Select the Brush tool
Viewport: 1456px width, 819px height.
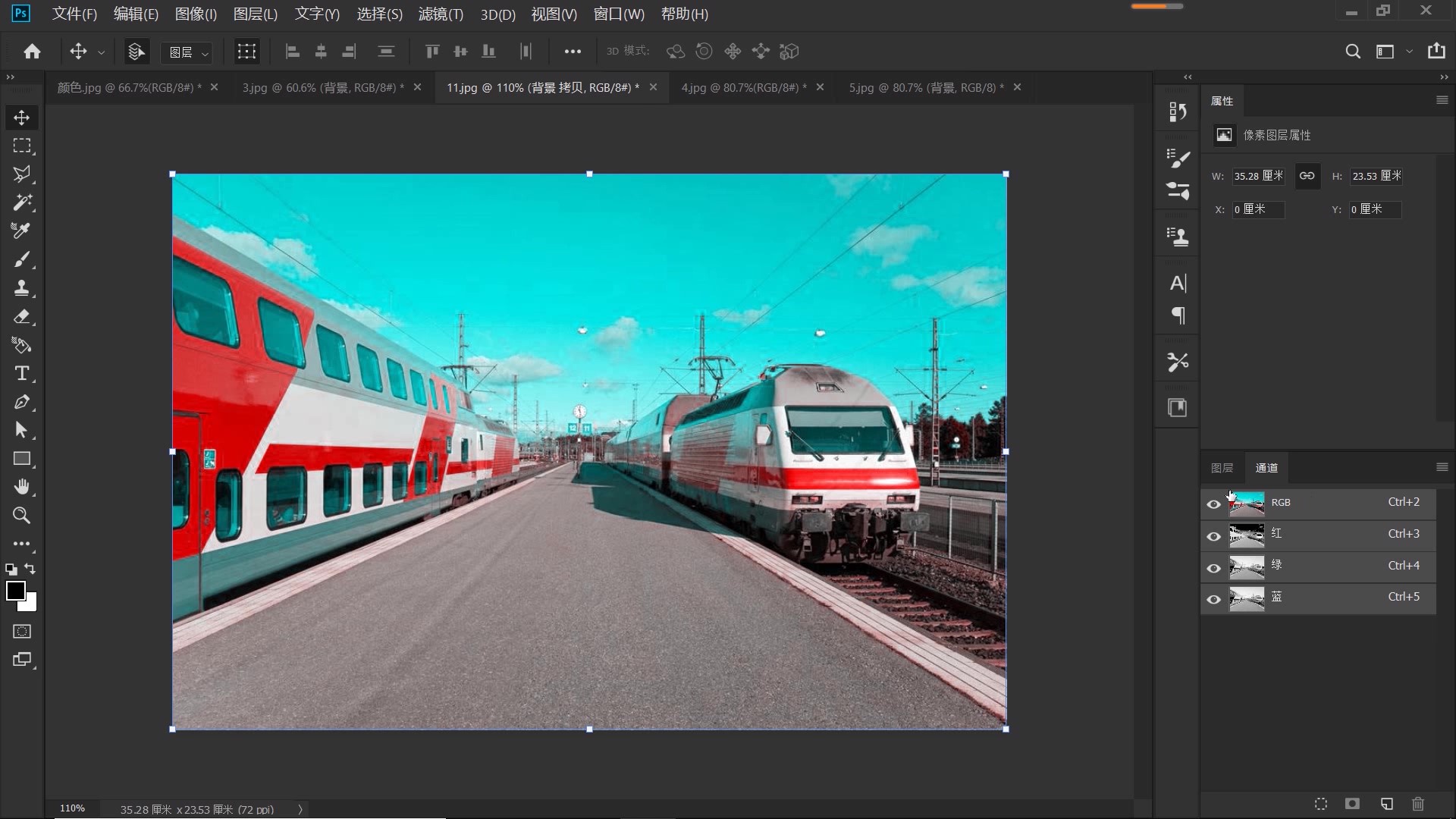[22, 259]
